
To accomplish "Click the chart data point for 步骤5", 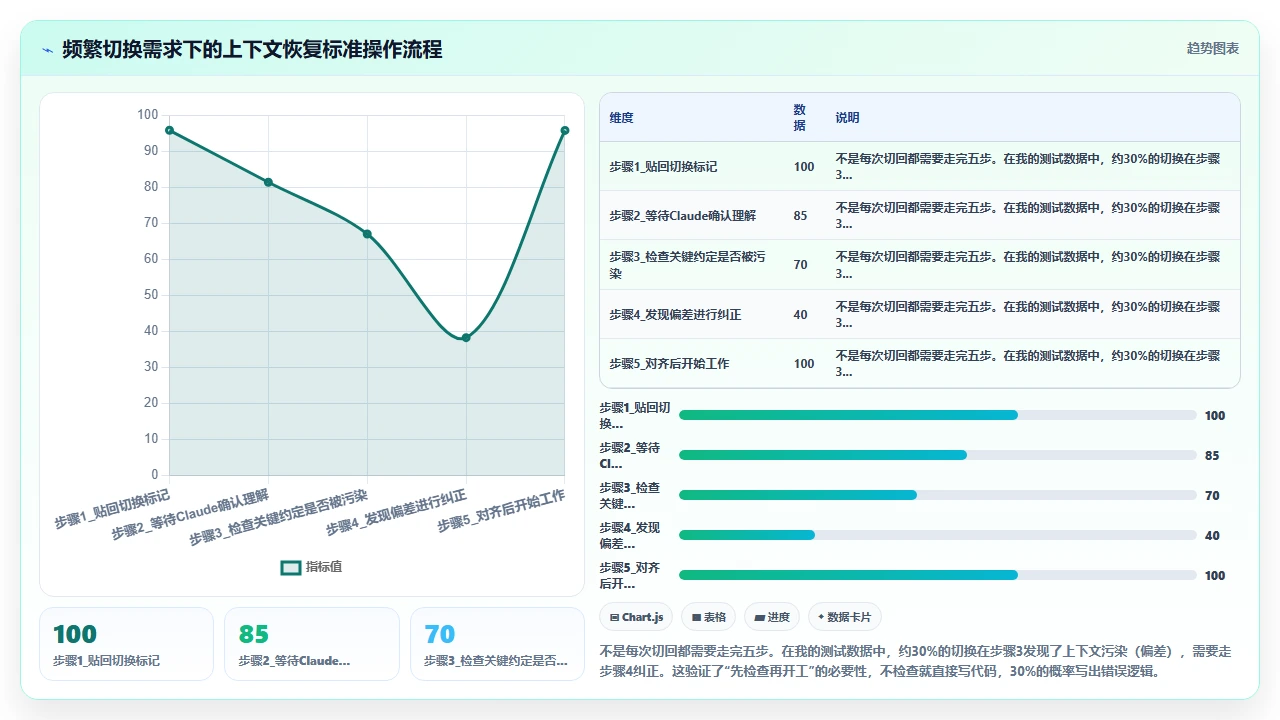I will pos(565,130).
